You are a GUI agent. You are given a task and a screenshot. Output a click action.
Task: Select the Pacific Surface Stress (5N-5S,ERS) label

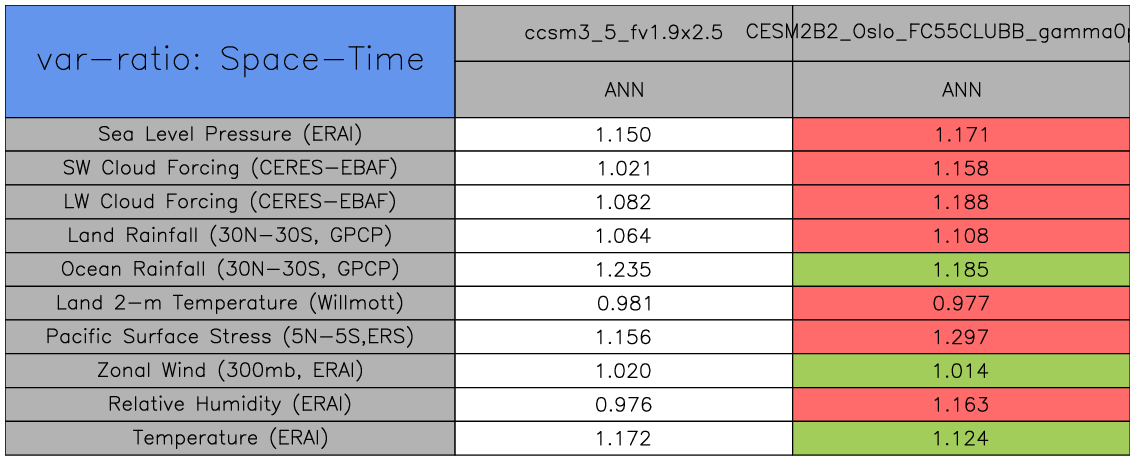point(230,337)
